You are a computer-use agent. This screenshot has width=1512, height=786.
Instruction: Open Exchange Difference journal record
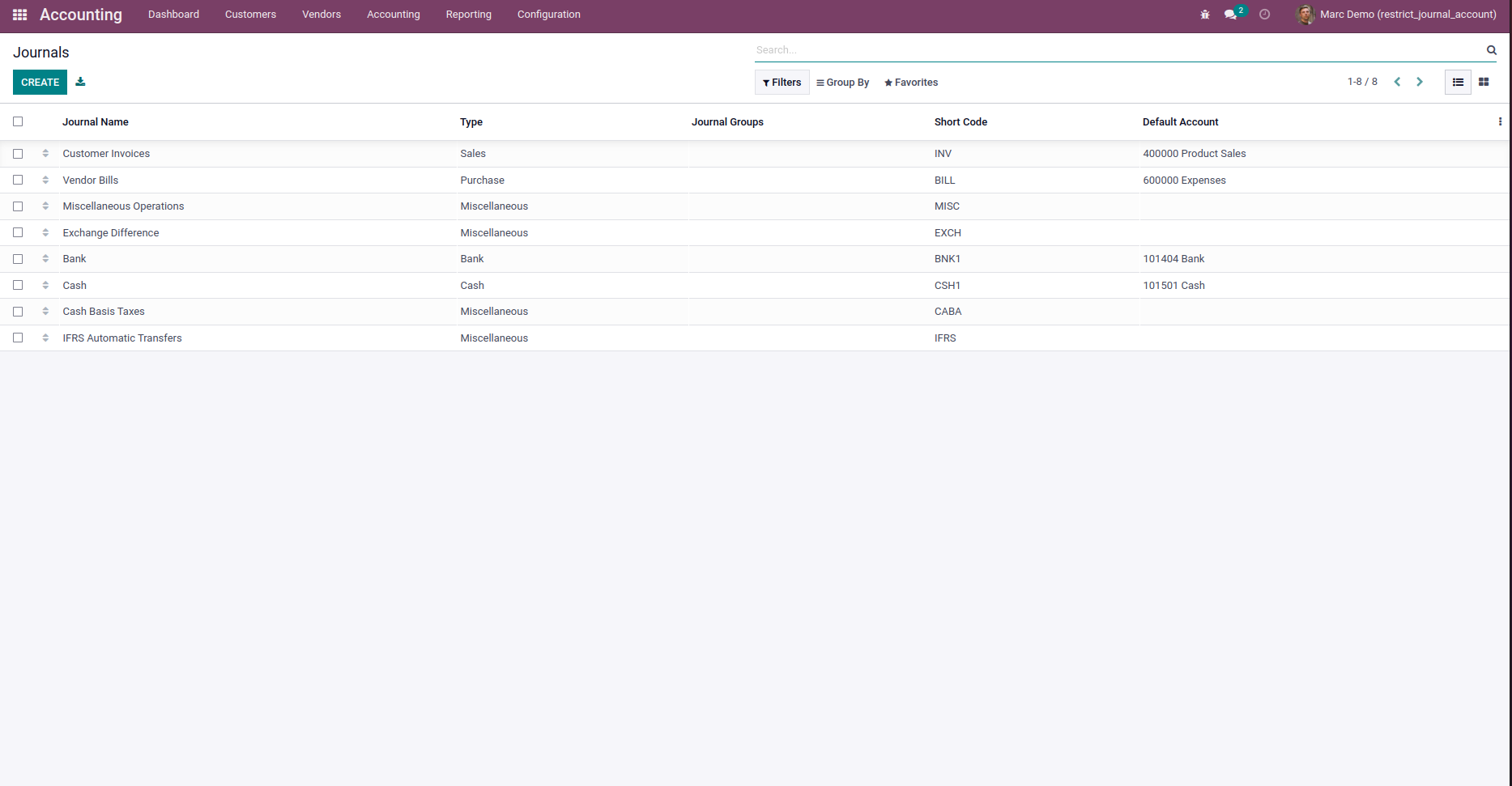pyautogui.click(x=111, y=233)
